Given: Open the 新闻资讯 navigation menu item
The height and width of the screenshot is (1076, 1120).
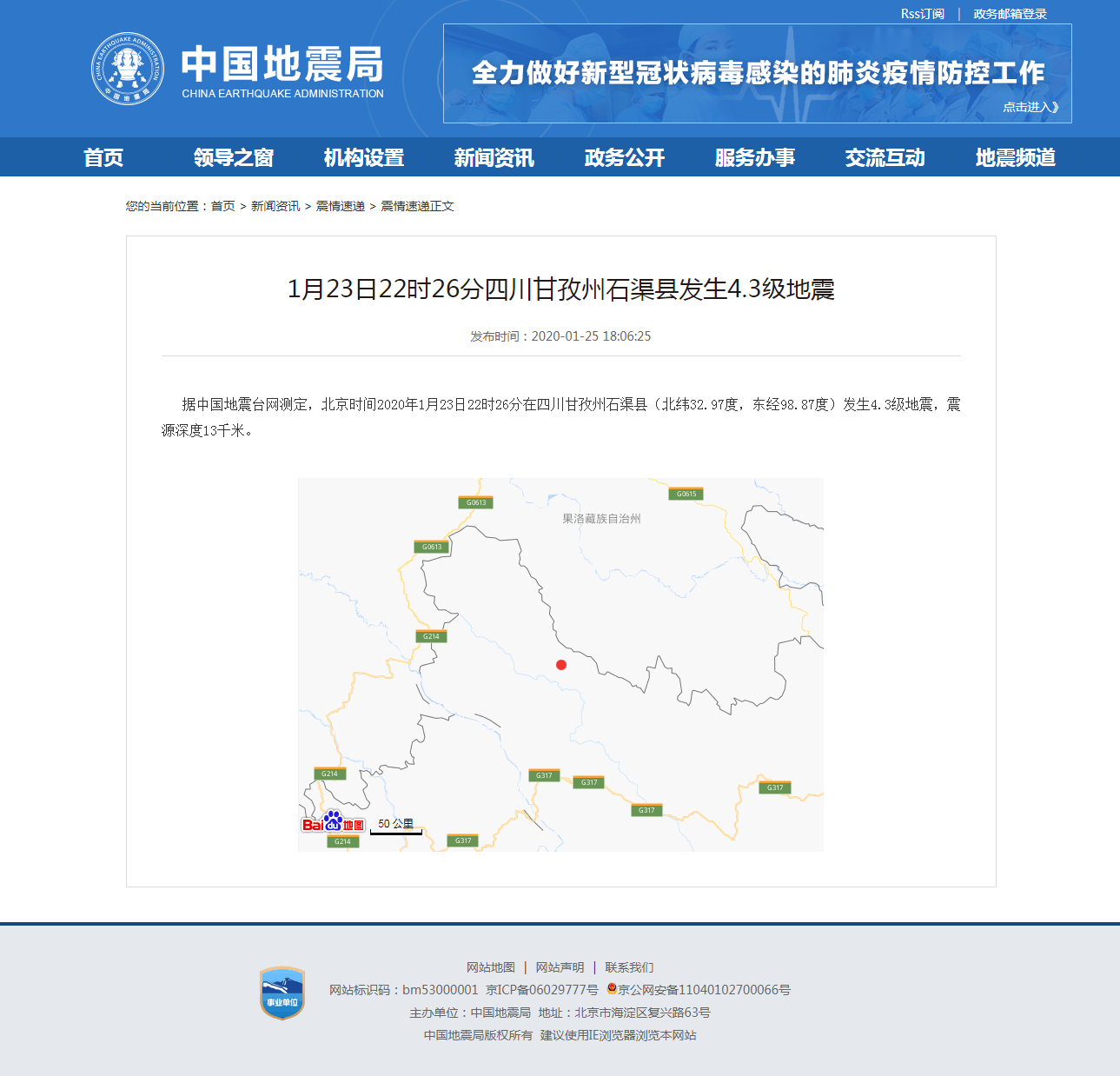Looking at the screenshot, I should click(x=494, y=157).
